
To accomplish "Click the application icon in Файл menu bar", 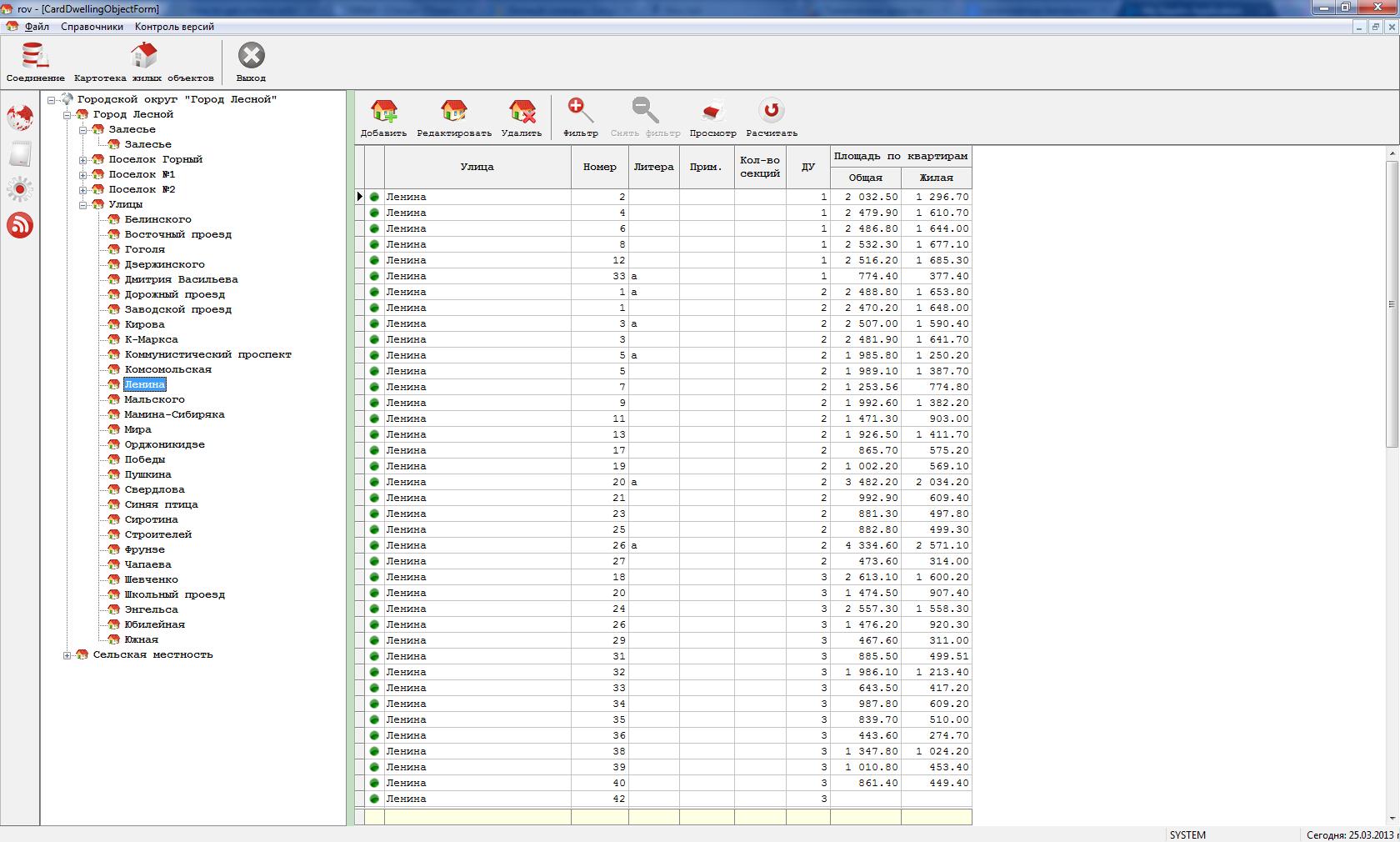I will coord(12,27).
